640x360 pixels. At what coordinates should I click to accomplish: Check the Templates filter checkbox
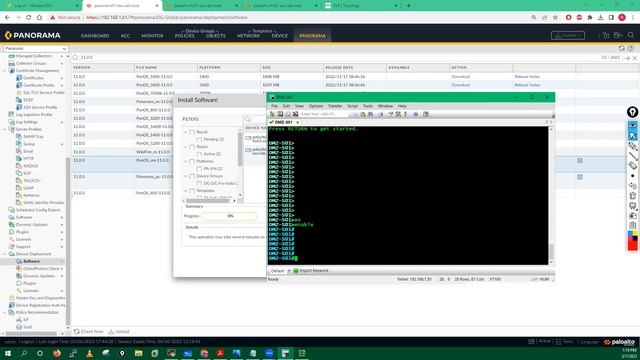(192, 191)
